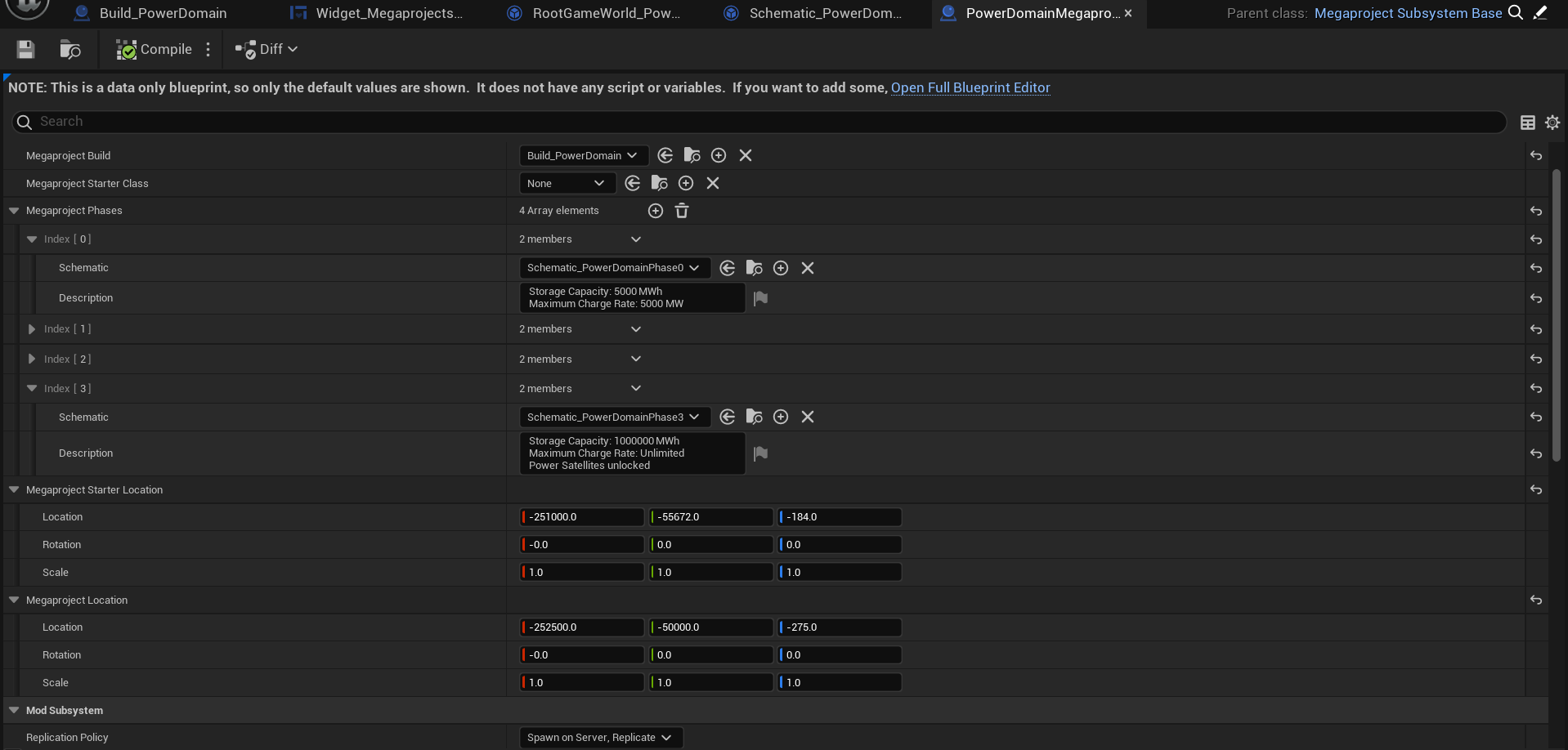
Task: Collapse the Megaproject Location section
Action: (x=14, y=600)
